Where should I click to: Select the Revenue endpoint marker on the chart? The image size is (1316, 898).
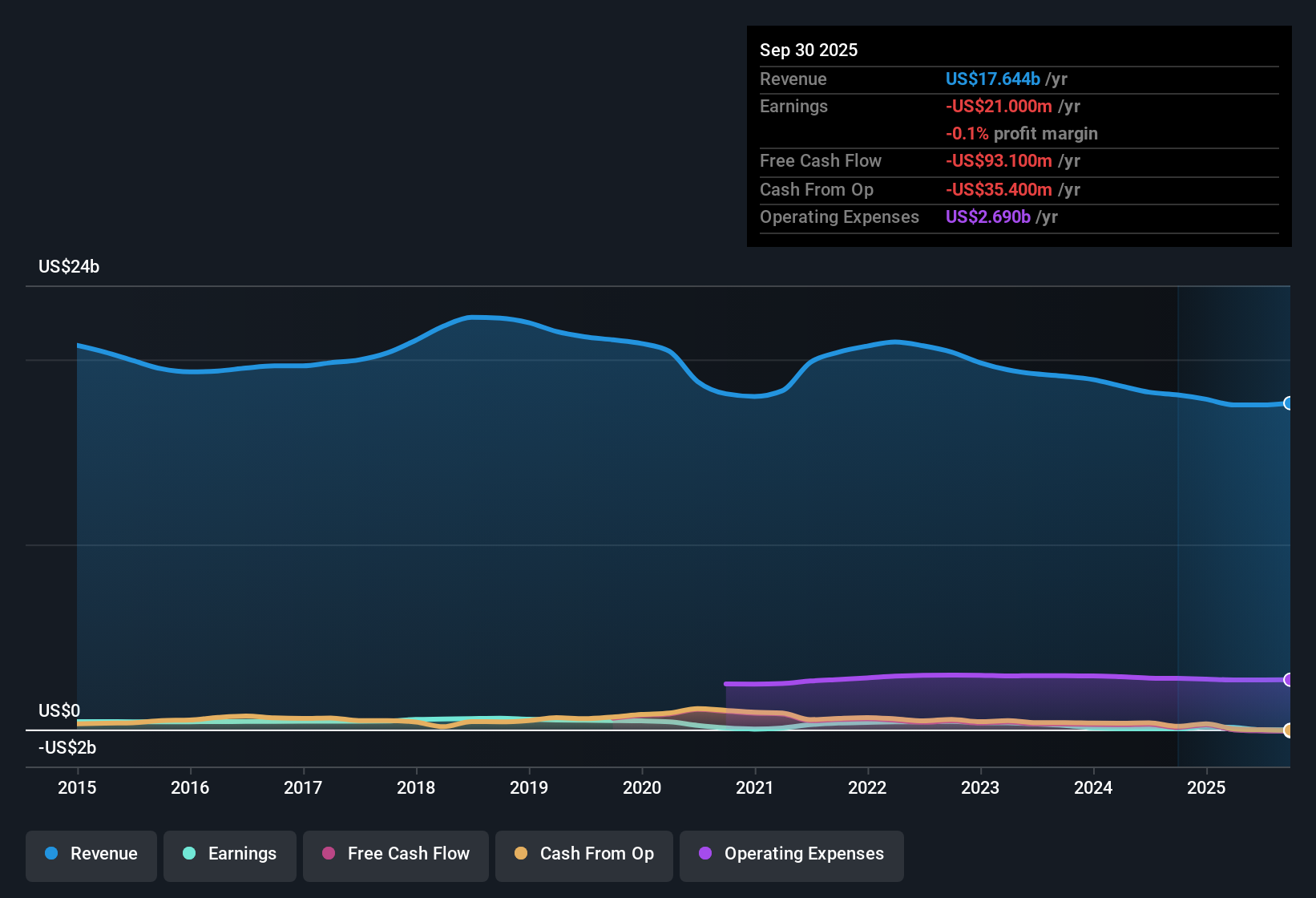1289,402
